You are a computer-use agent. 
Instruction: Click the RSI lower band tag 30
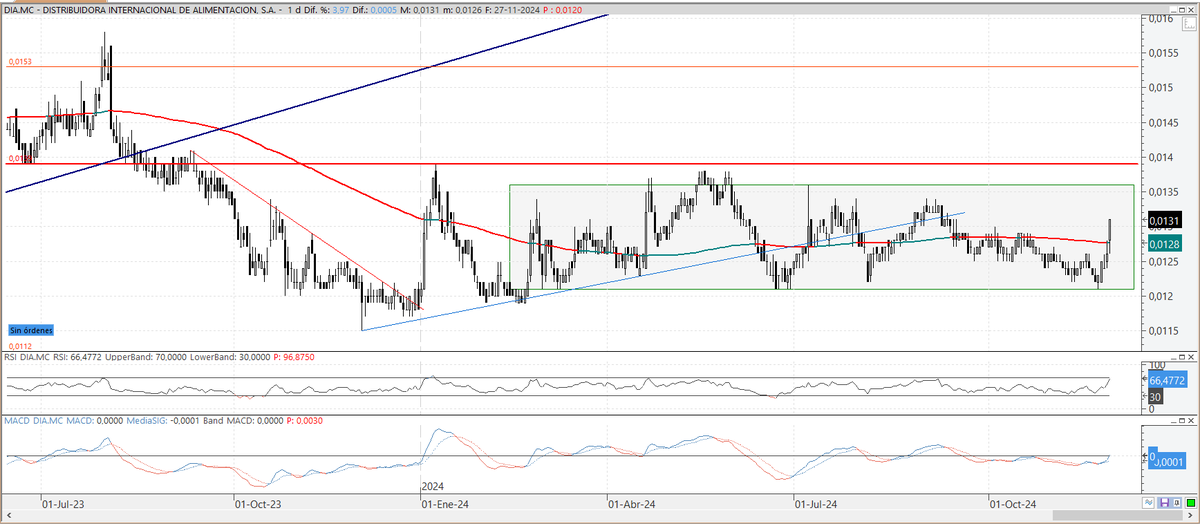(x=1155, y=397)
